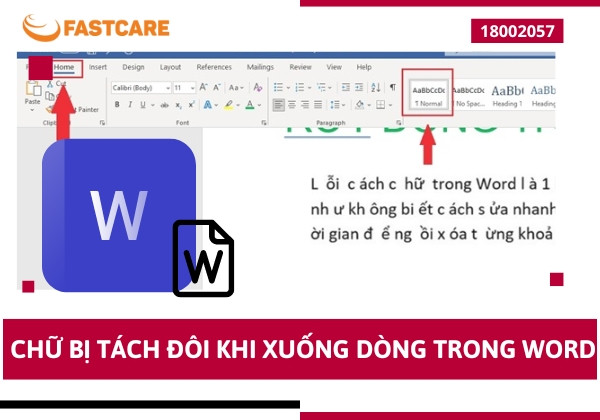Switch to the Insert tab
The height and width of the screenshot is (420, 600).
(98, 67)
